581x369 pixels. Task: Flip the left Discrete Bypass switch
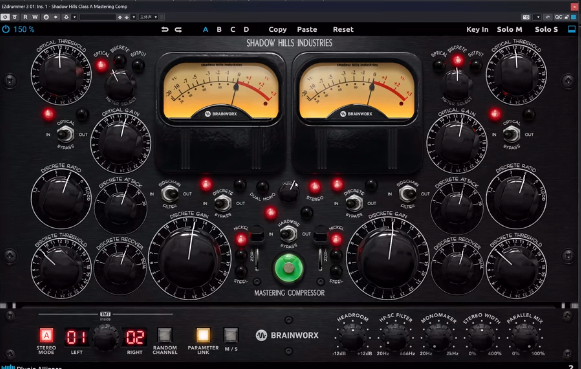pos(222,203)
